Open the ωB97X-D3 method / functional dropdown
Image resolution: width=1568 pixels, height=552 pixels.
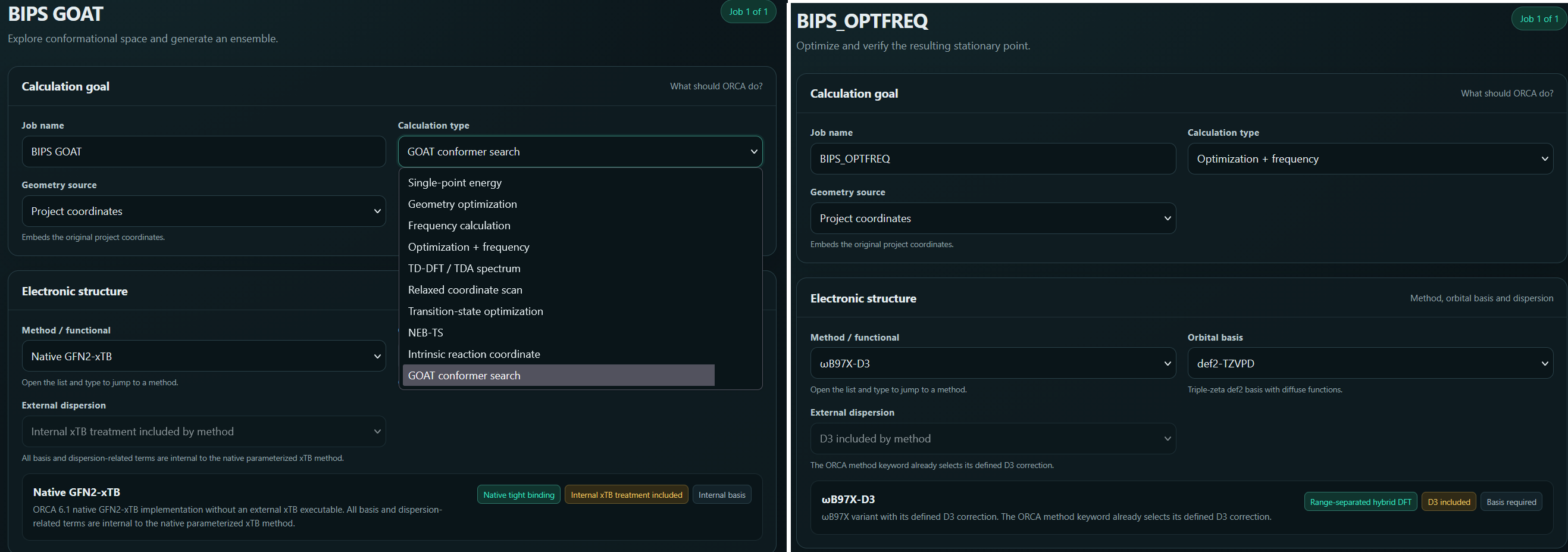[993, 364]
